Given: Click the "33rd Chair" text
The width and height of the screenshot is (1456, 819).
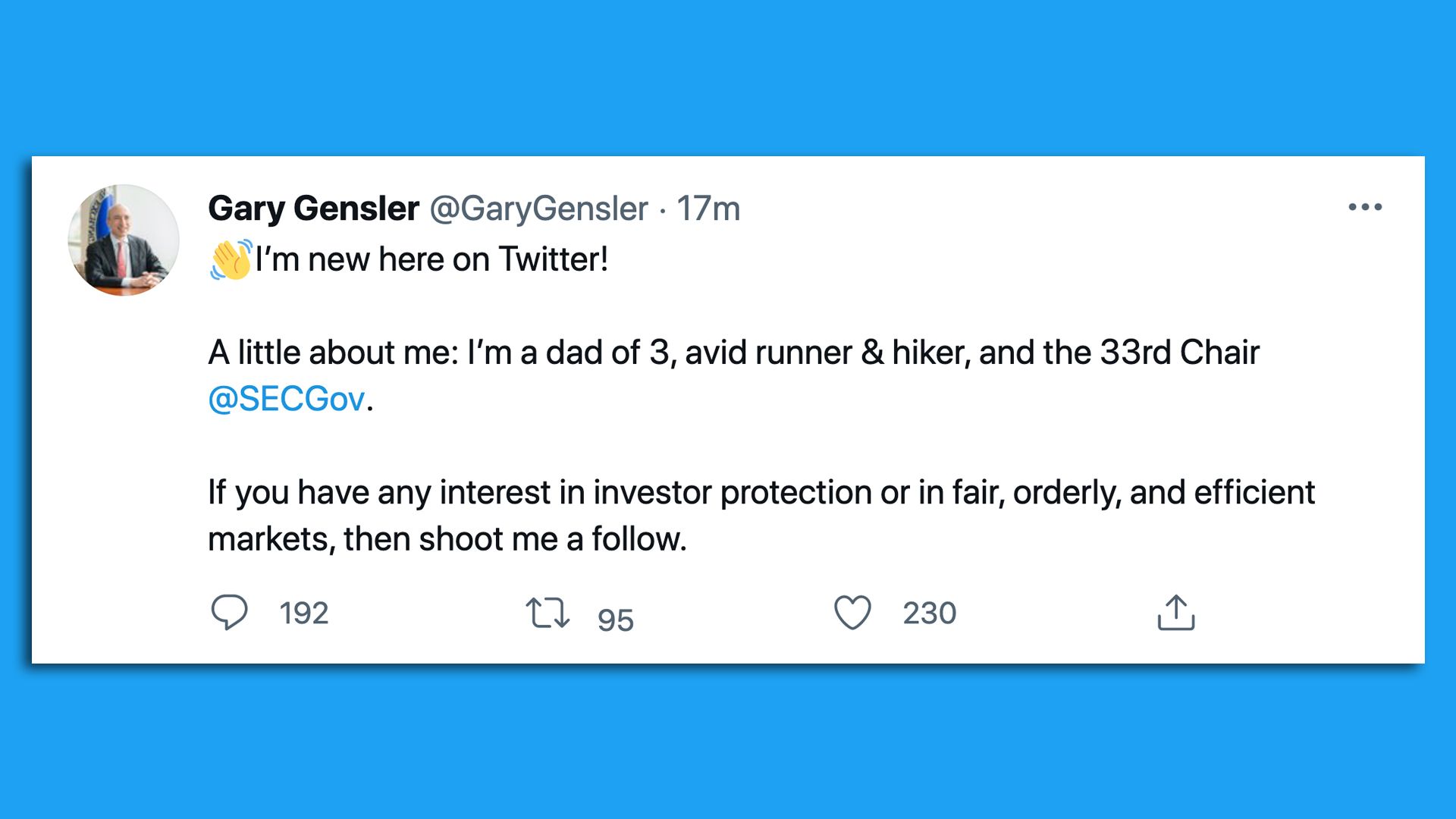Looking at the screenshot, I should (x=1179, y=353).
